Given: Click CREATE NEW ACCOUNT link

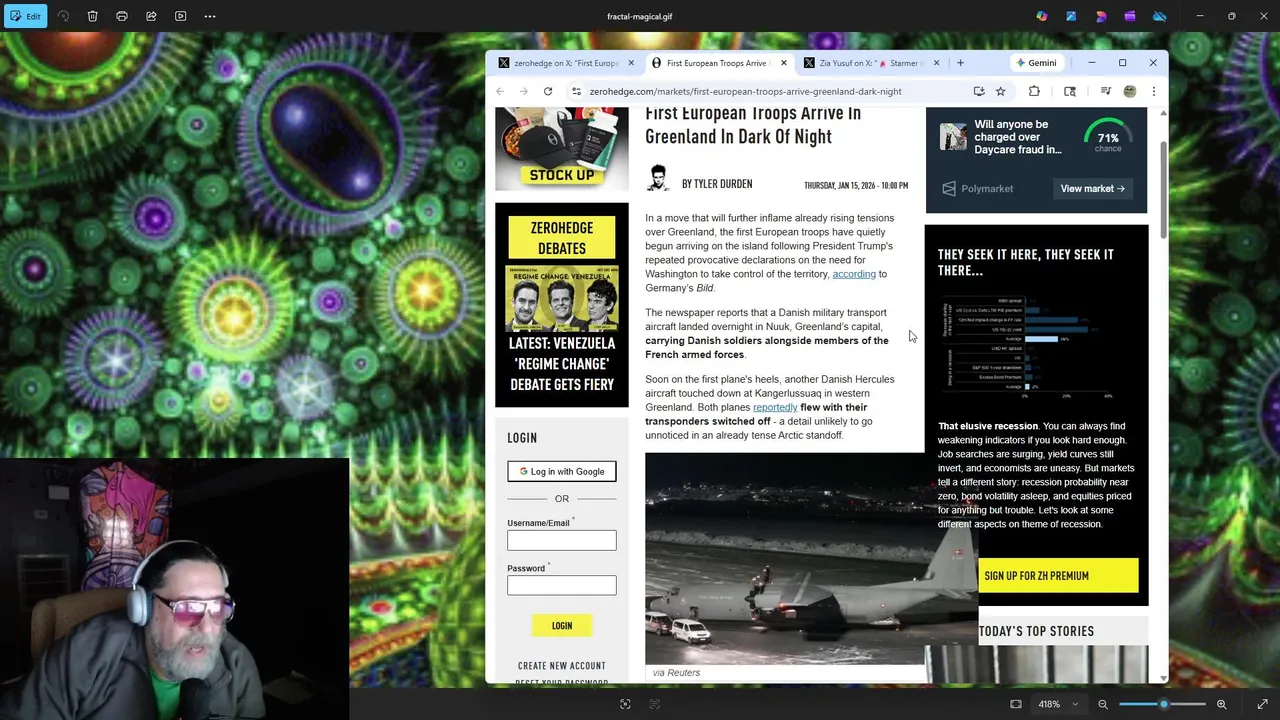Looking at the screenshot, I should (x=562, y=665).
